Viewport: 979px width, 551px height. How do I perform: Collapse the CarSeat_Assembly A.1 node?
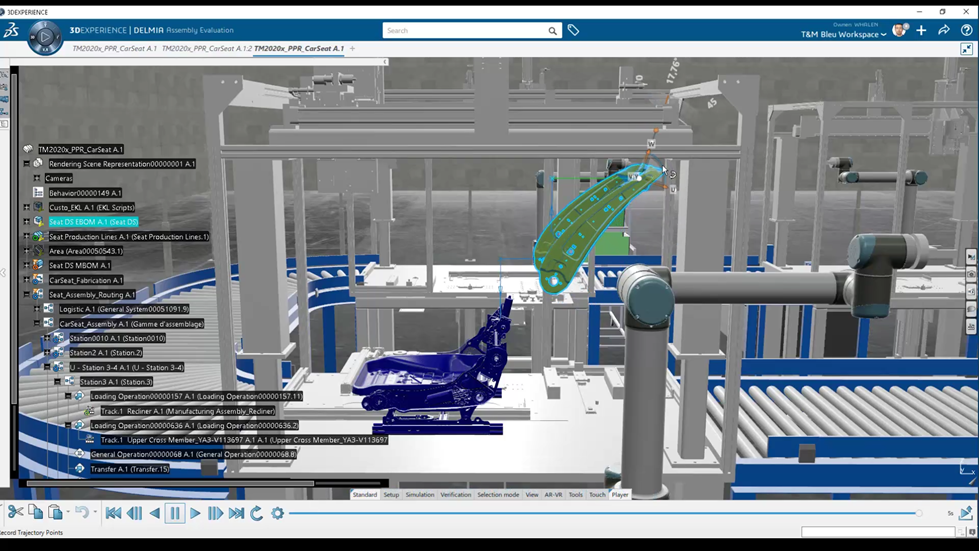coord(37,323)
